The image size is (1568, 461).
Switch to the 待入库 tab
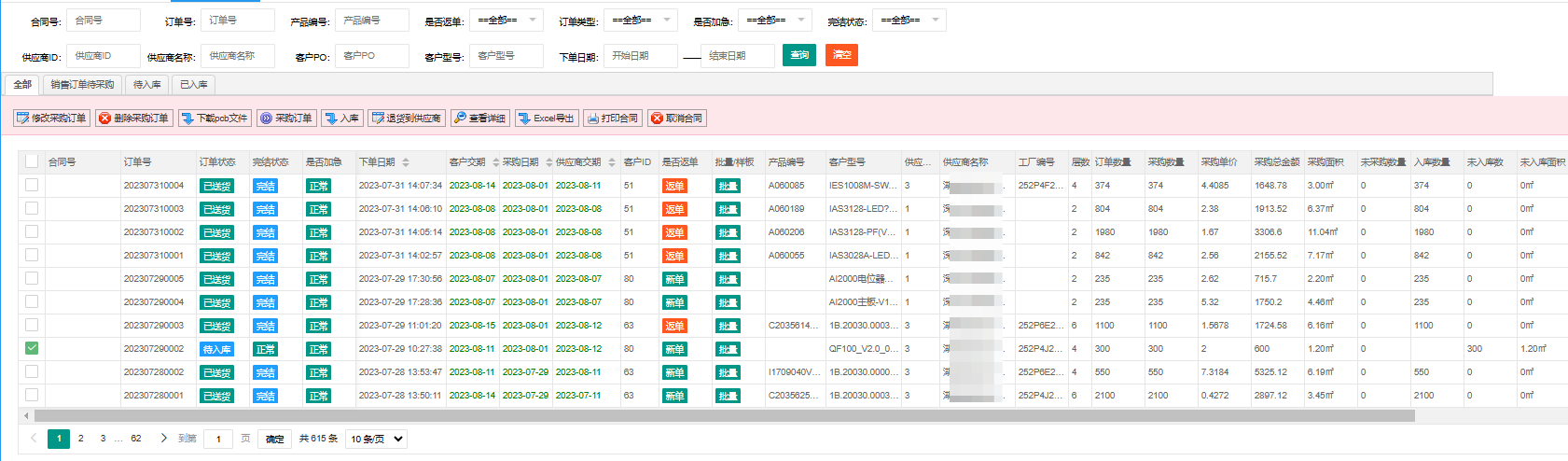147,85
